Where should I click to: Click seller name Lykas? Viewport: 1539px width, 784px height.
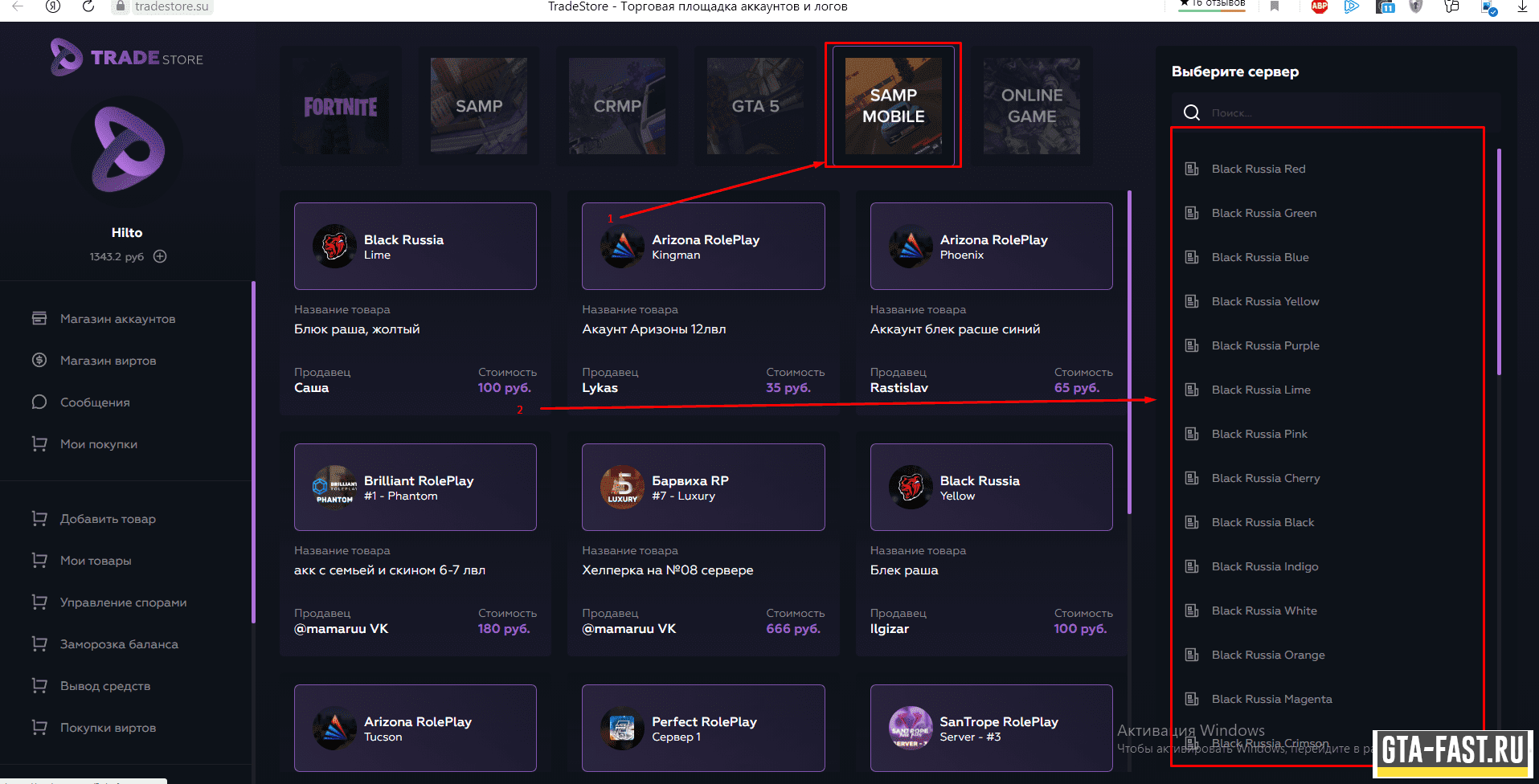[x=600, y=387]
